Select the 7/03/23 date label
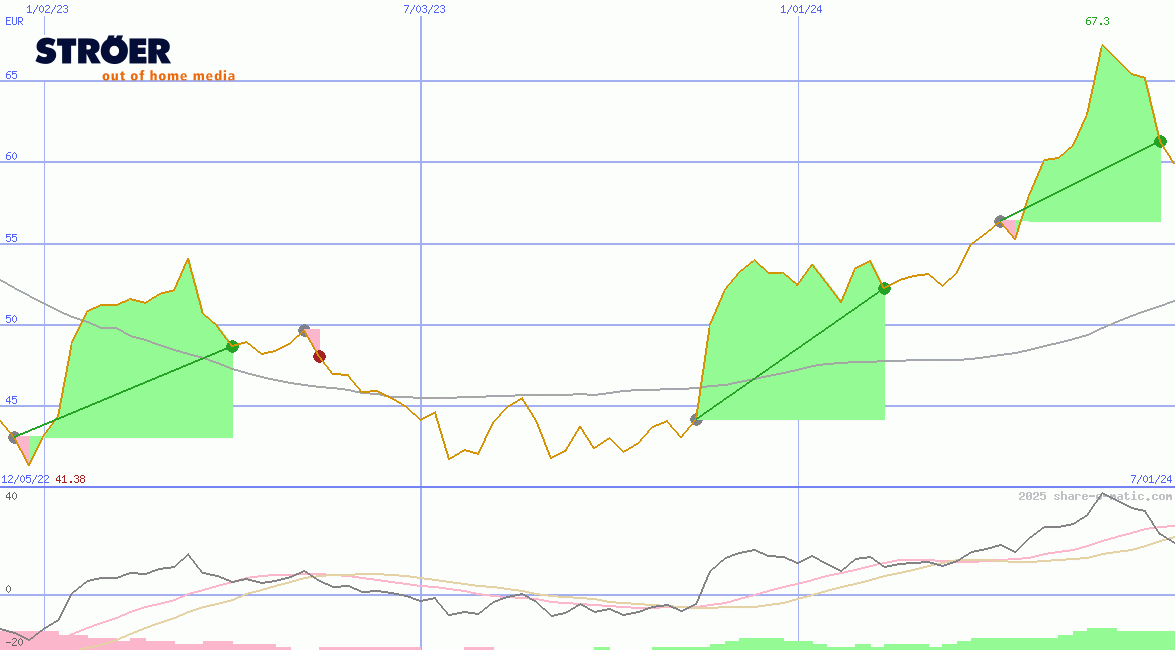 point(424,9)
